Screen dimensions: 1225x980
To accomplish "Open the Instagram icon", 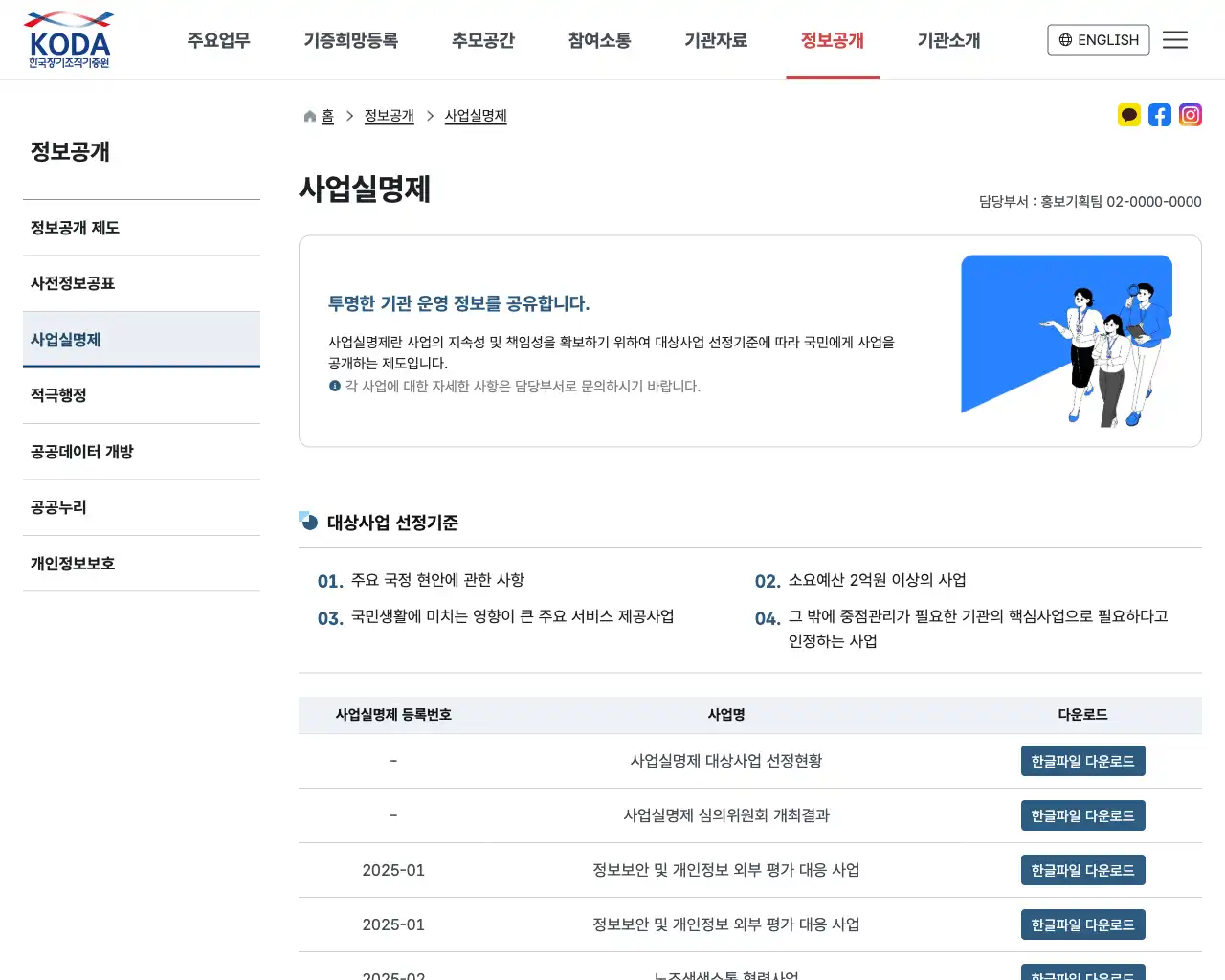I will (1190, 115).
